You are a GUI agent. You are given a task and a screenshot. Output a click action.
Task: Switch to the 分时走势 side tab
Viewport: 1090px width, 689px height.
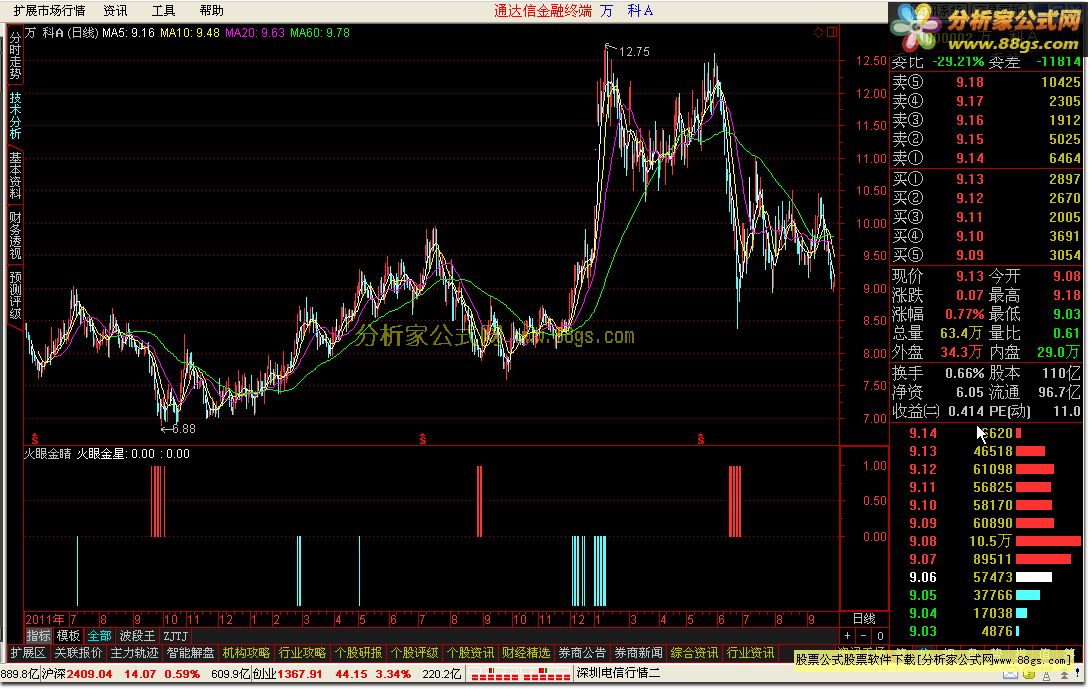(x=15, y=56)
